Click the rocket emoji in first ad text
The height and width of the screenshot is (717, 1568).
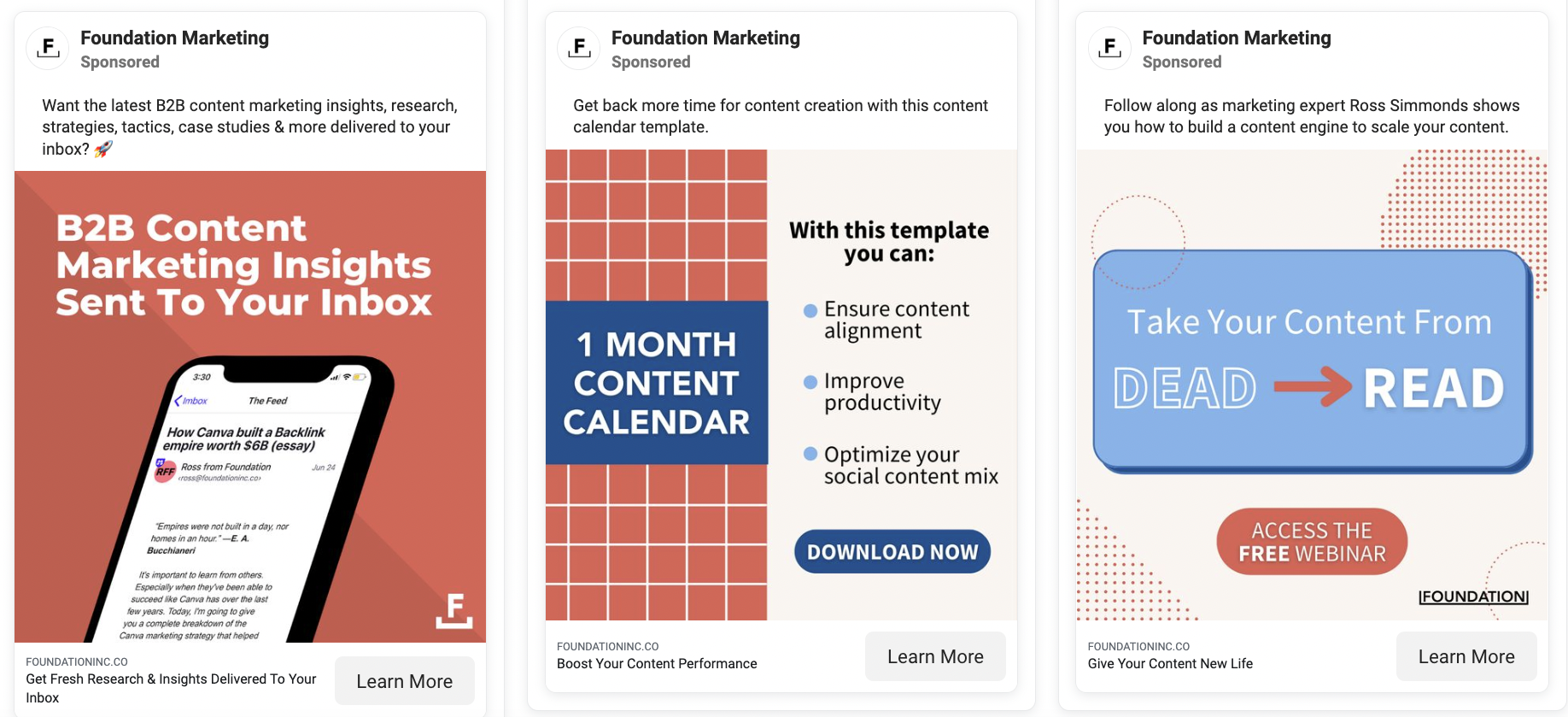click(103, 149)
